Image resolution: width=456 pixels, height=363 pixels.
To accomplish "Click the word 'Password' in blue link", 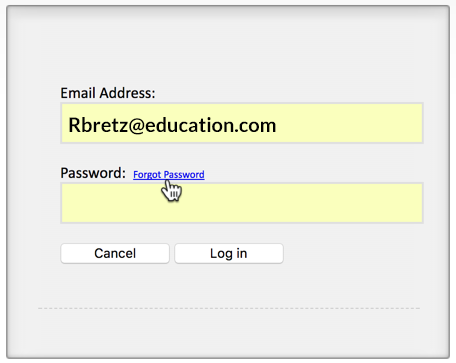I will pyautogui.click(x=184, y=175).
